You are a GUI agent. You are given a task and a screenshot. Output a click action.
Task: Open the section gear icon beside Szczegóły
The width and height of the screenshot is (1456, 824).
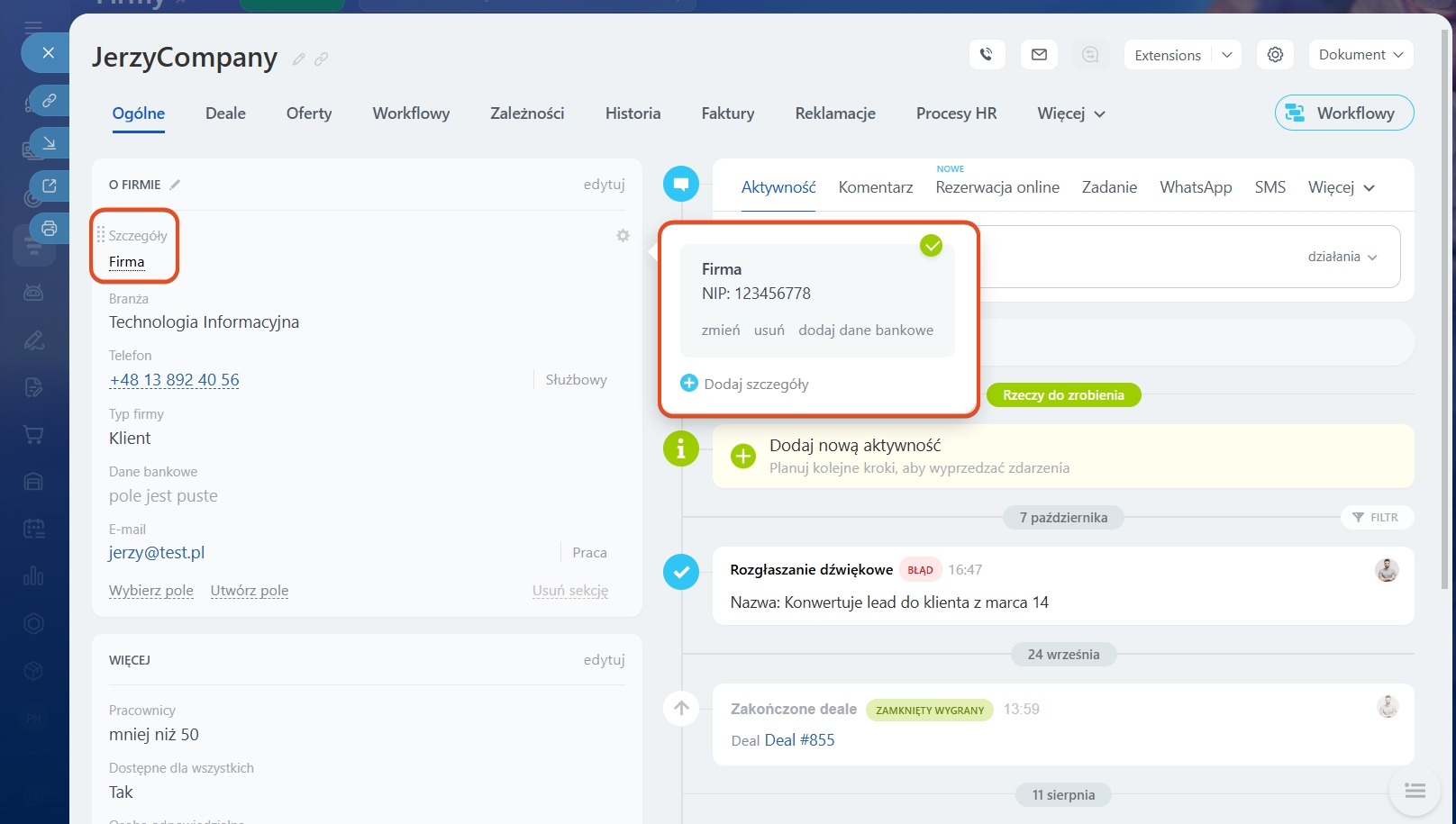click(x=623, y=236)
